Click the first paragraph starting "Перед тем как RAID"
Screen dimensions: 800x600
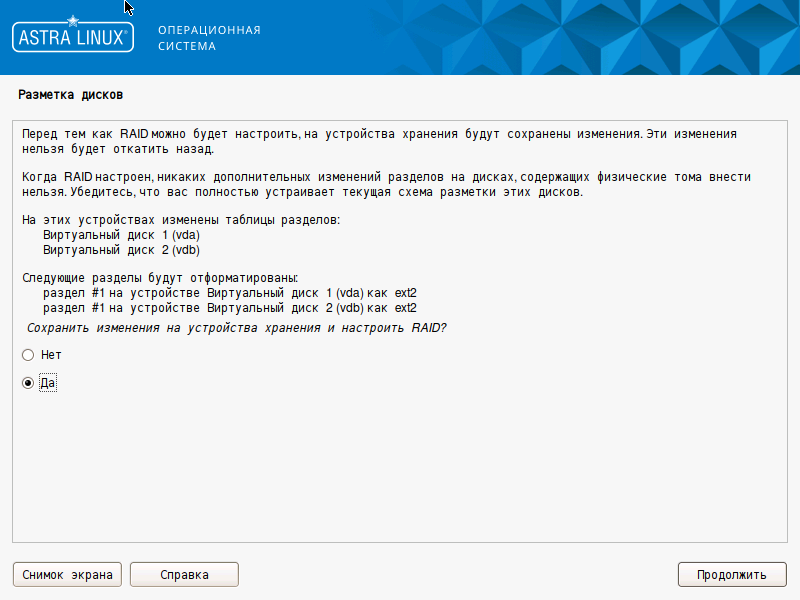click(380, 141)
